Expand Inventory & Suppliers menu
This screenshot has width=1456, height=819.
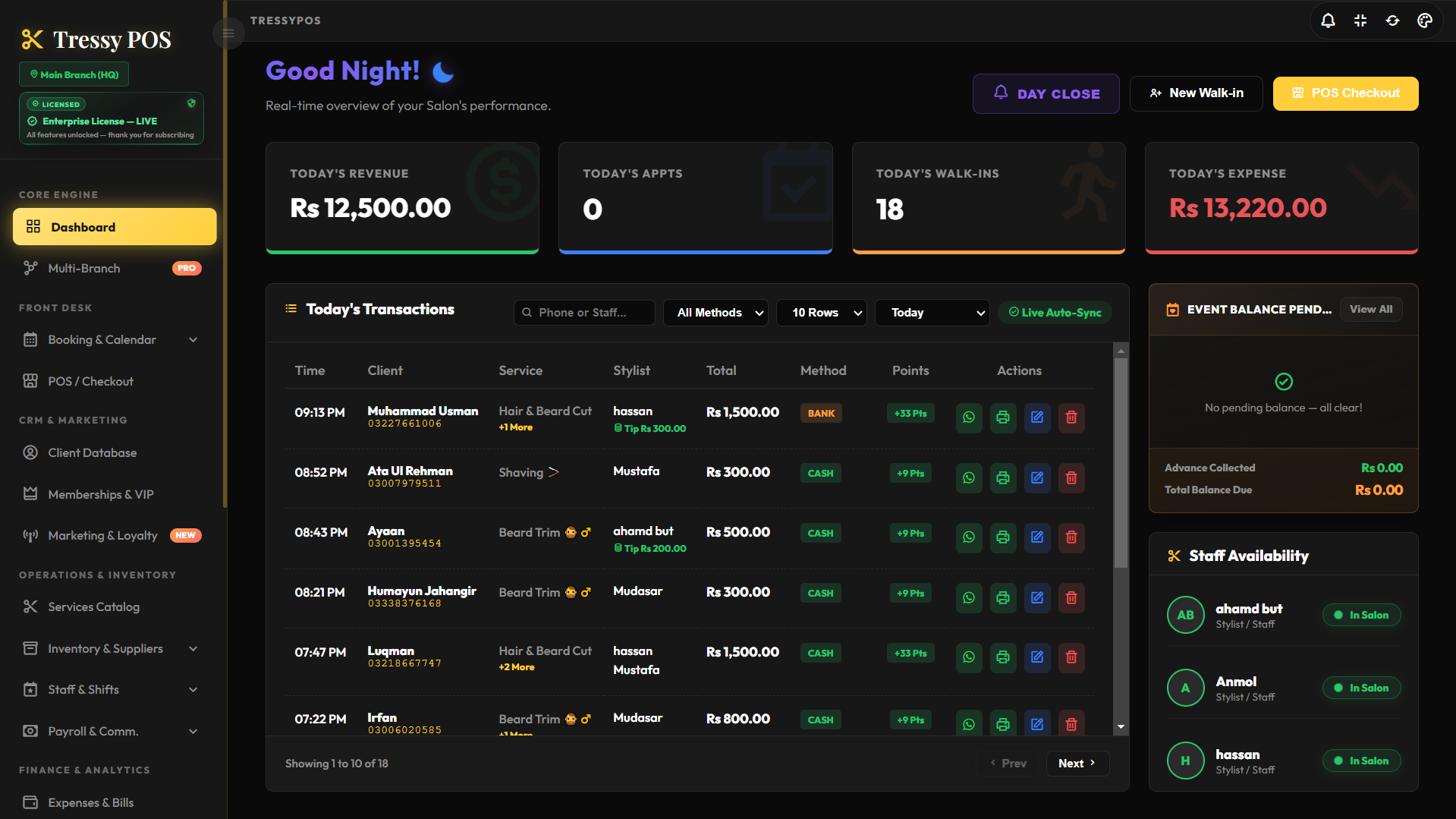pos(114,649)
